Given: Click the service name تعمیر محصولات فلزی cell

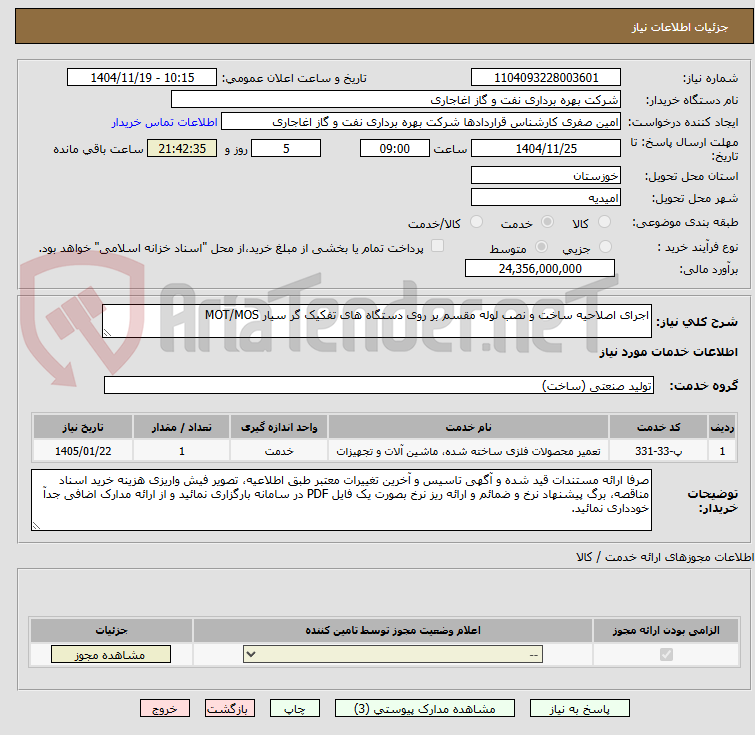Looking at the screenshot, I should 469,451.
